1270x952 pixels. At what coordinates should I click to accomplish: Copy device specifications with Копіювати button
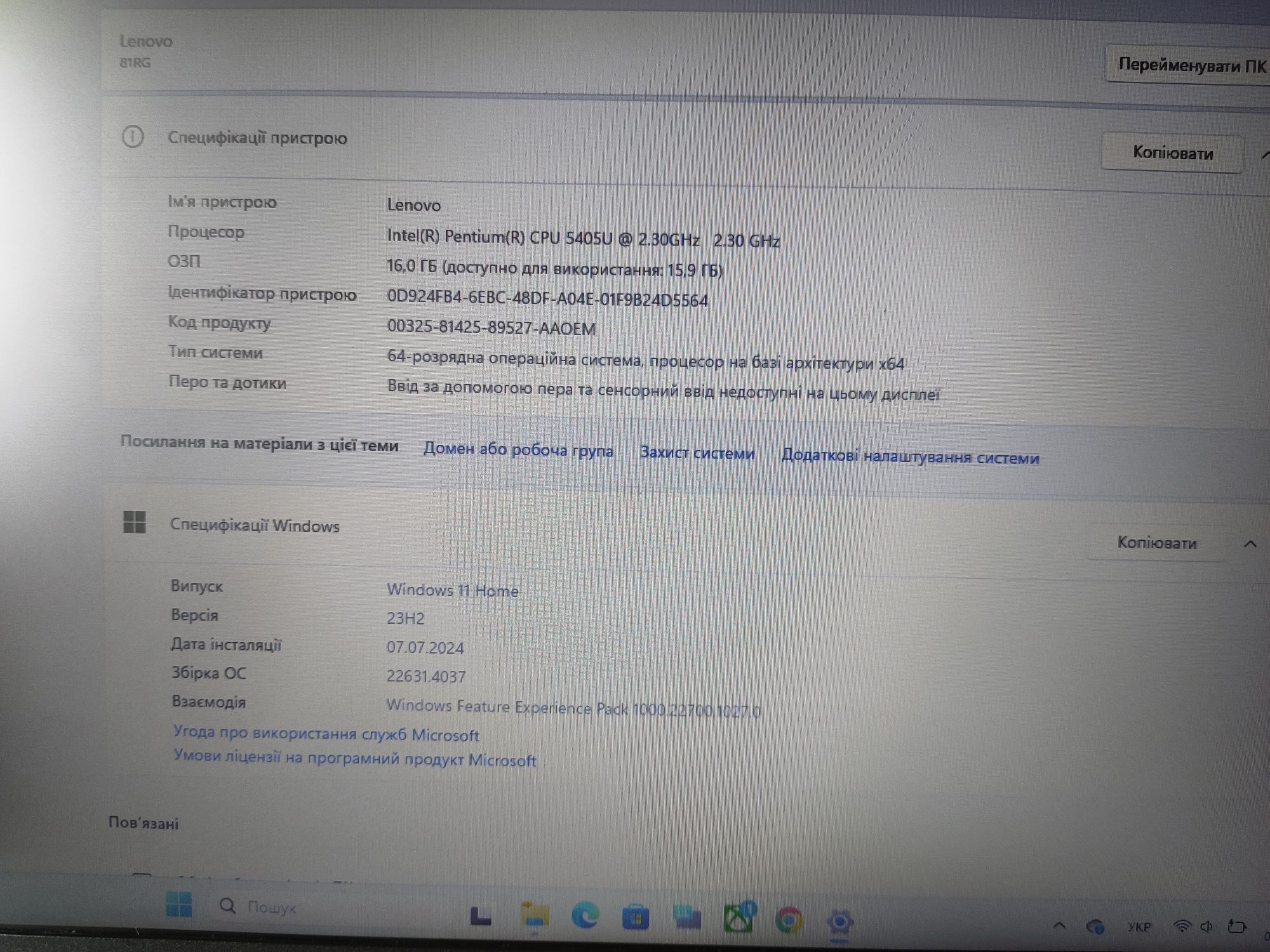coord(1172,152)
